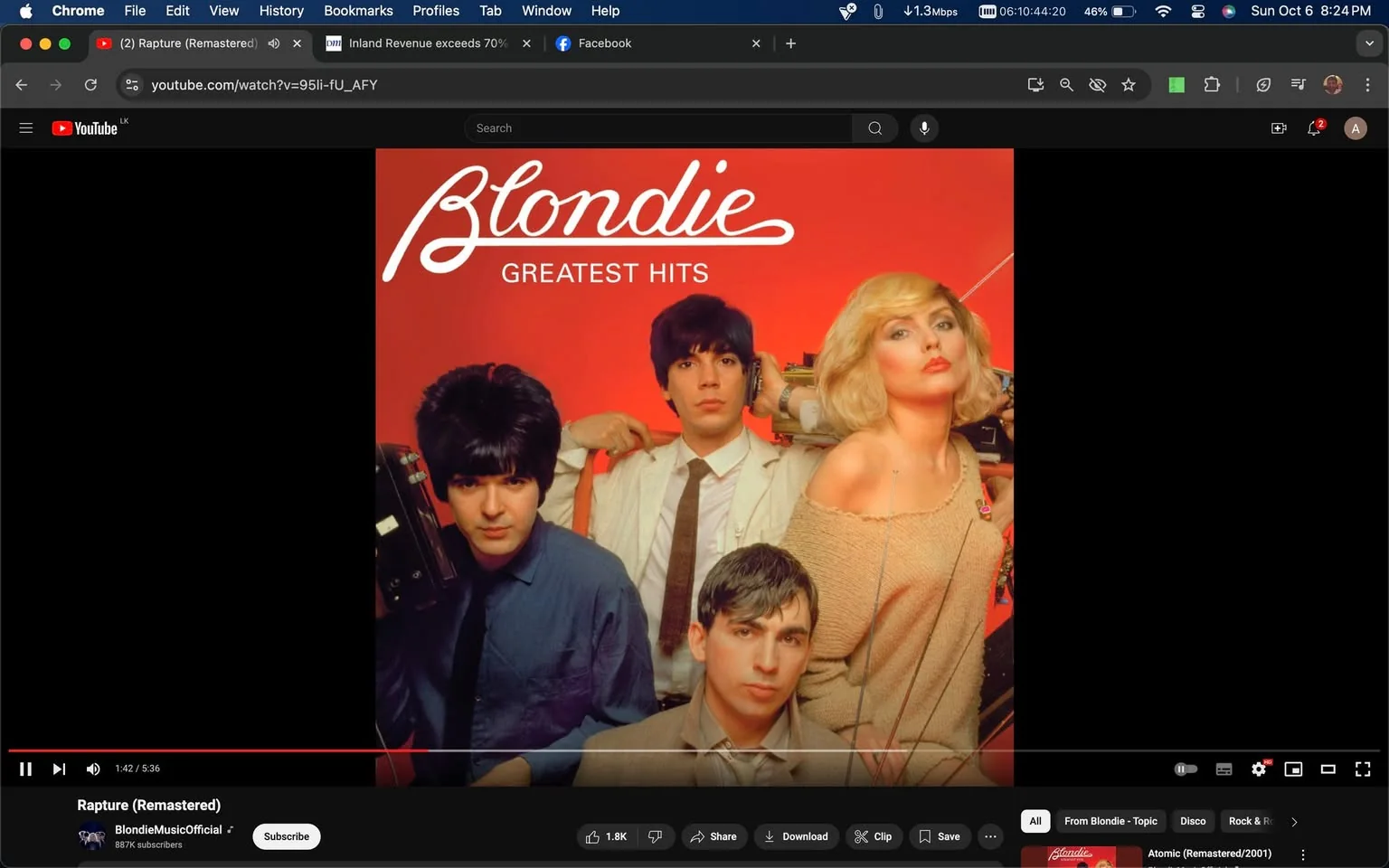Dislike the Rapture video

coord(656,836)
